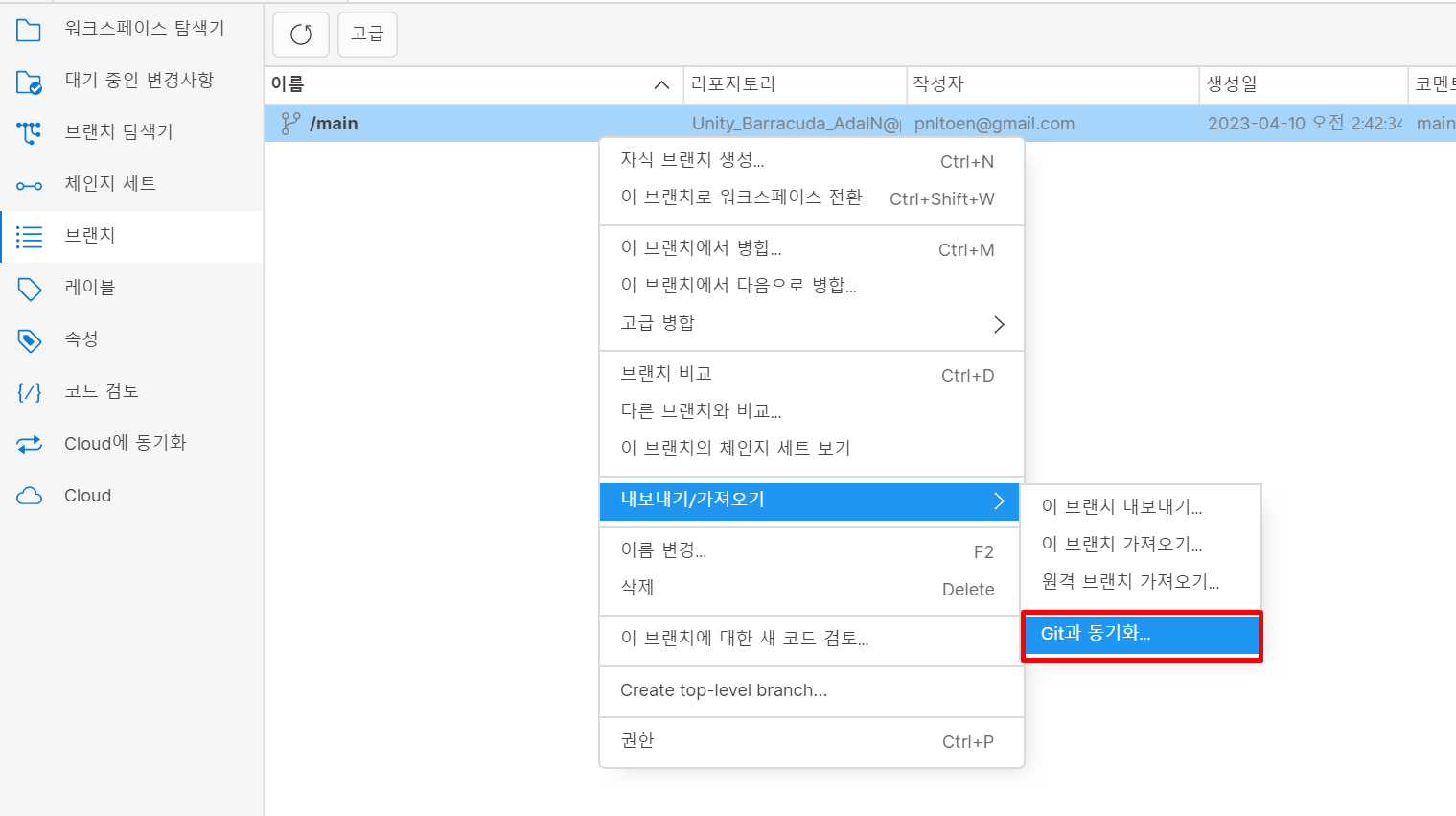The width and height of the screenshot is (1456, 816).
Task: Click the 고급 button
Action: click(x=367, y=34)
